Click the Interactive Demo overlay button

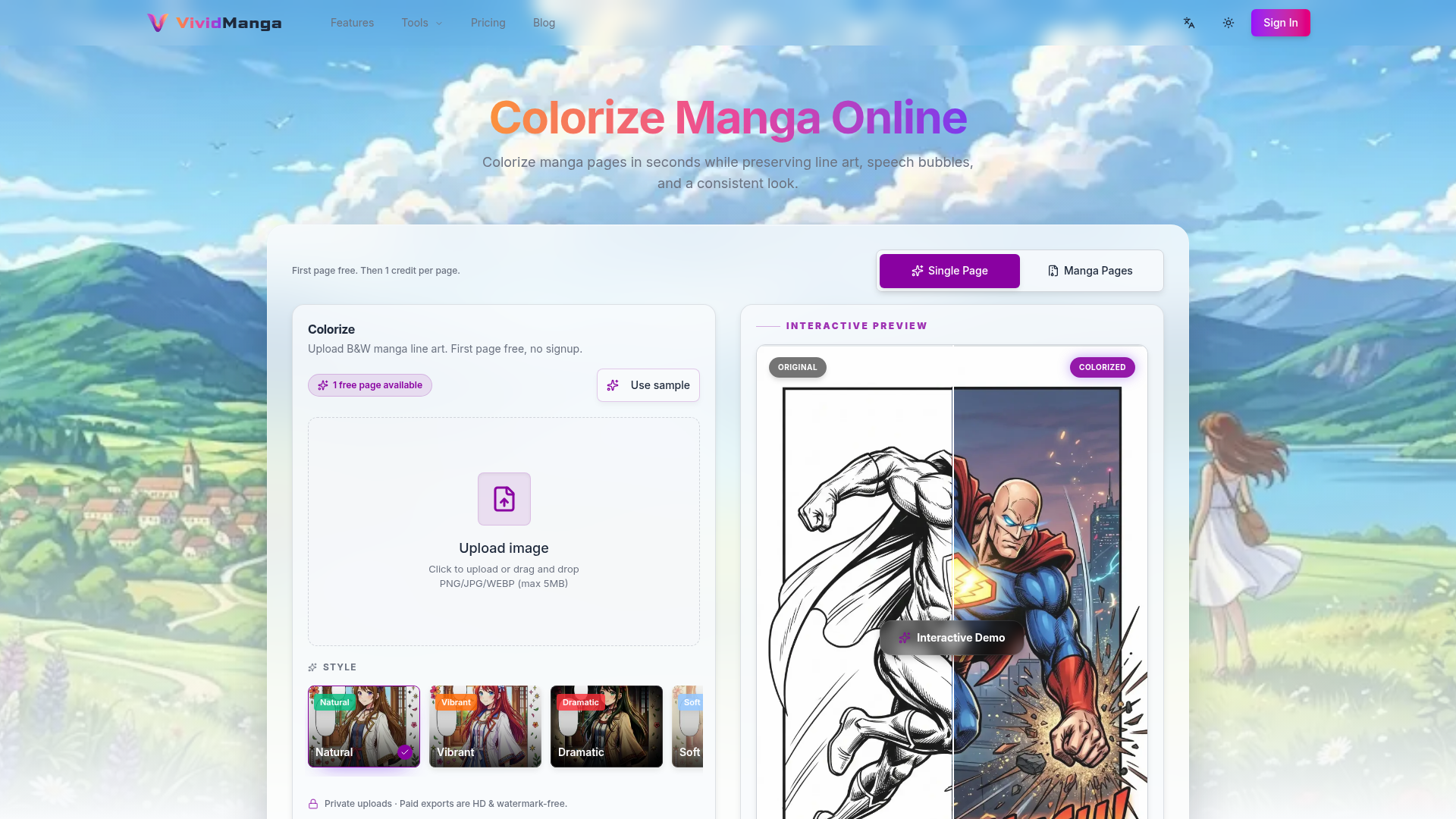pyautogui.click(x=952, y=638)
